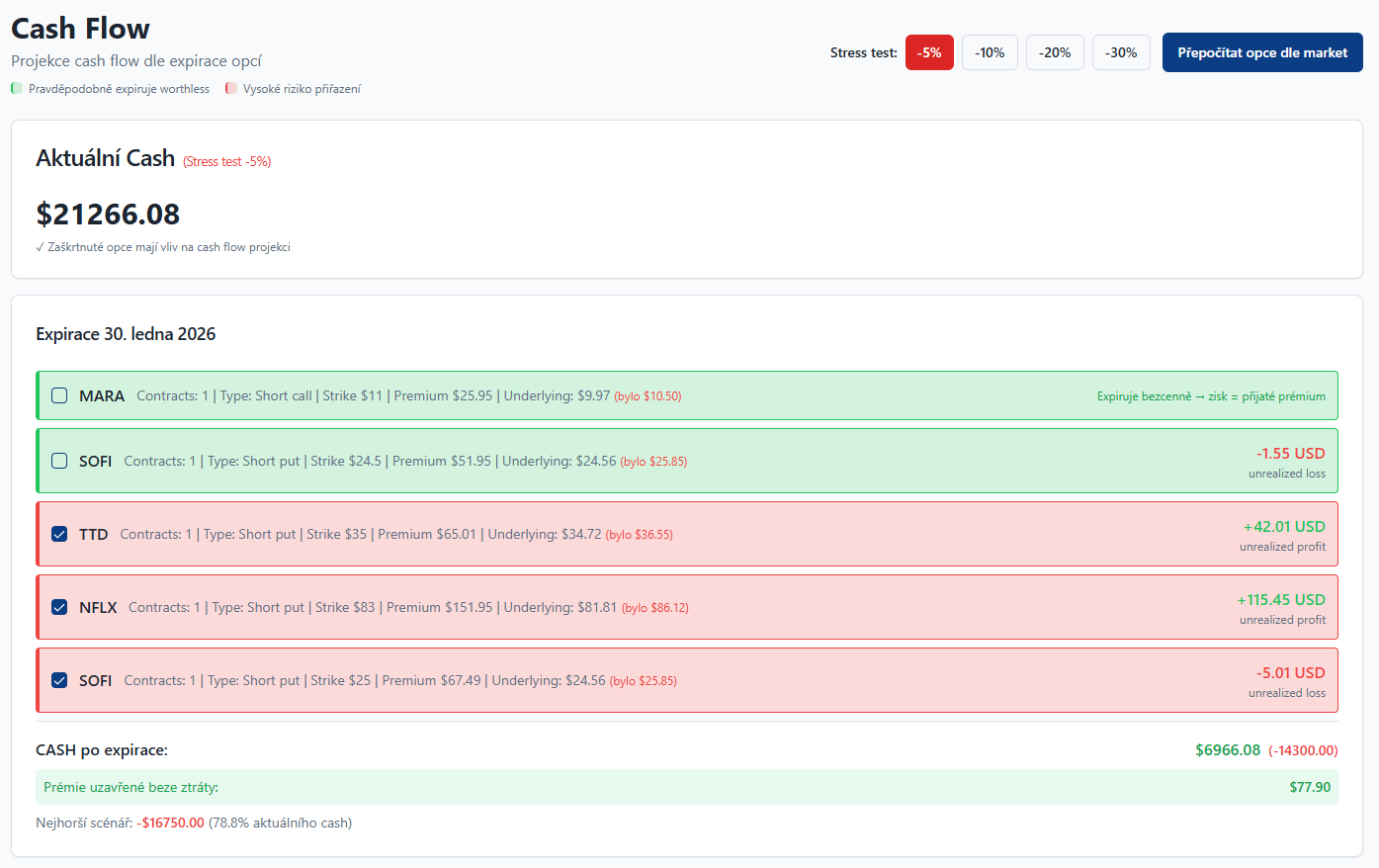Click the TTD ticker label
Screen dimensions: 1379x868
(x=94, y=534)
